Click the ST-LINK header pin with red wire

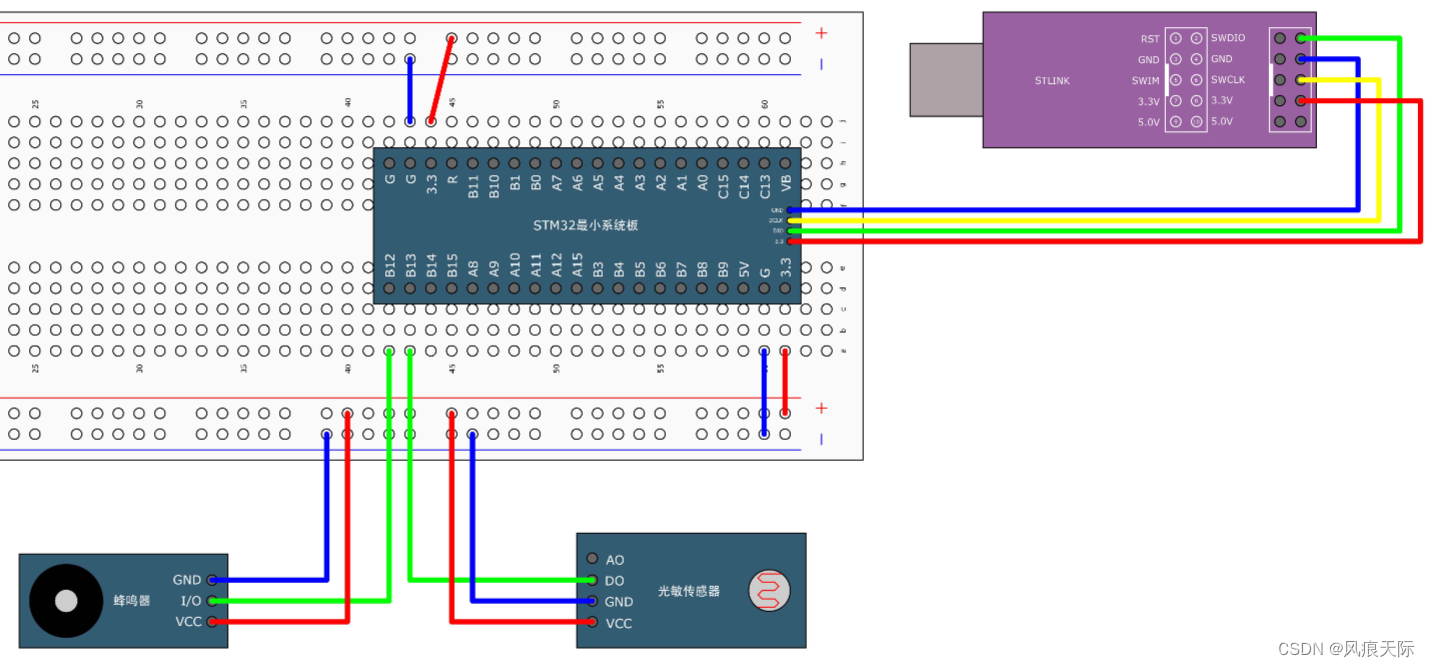[1300, 100]
